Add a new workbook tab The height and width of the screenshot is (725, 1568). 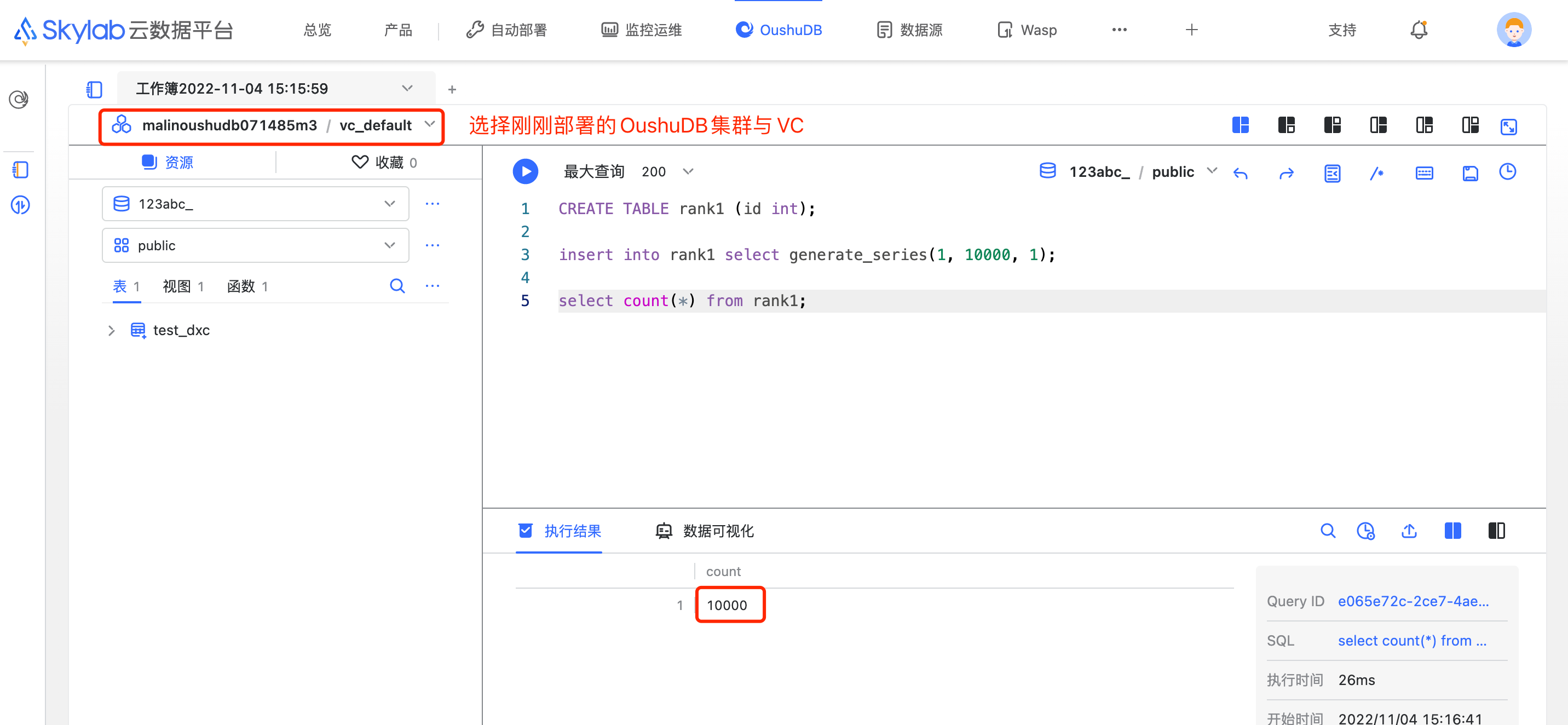point(452,89)
